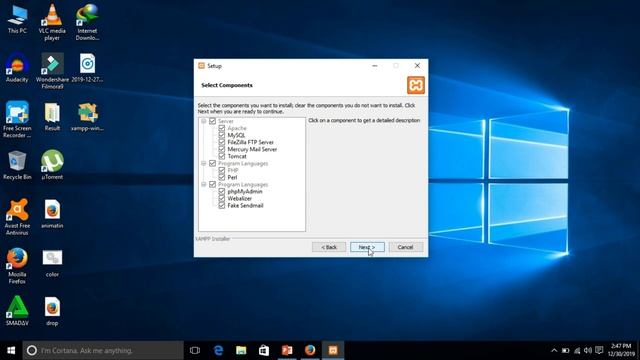Uncheck the MySQL component
The height and width of the screenshot is (360, 640).
pyautogui.click(x=222, y=135)
